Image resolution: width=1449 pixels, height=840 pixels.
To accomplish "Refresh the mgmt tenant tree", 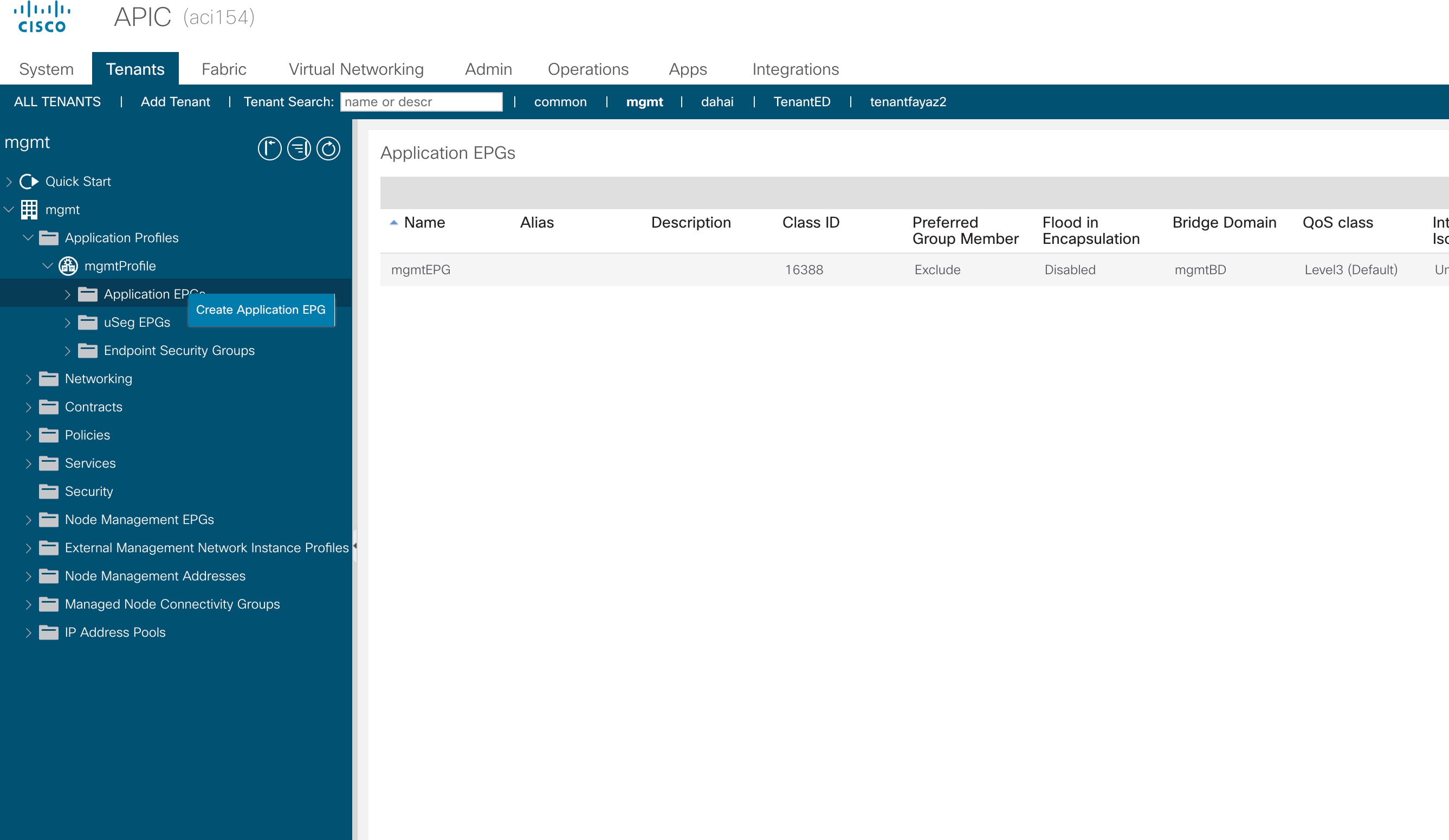I will 327,148.
